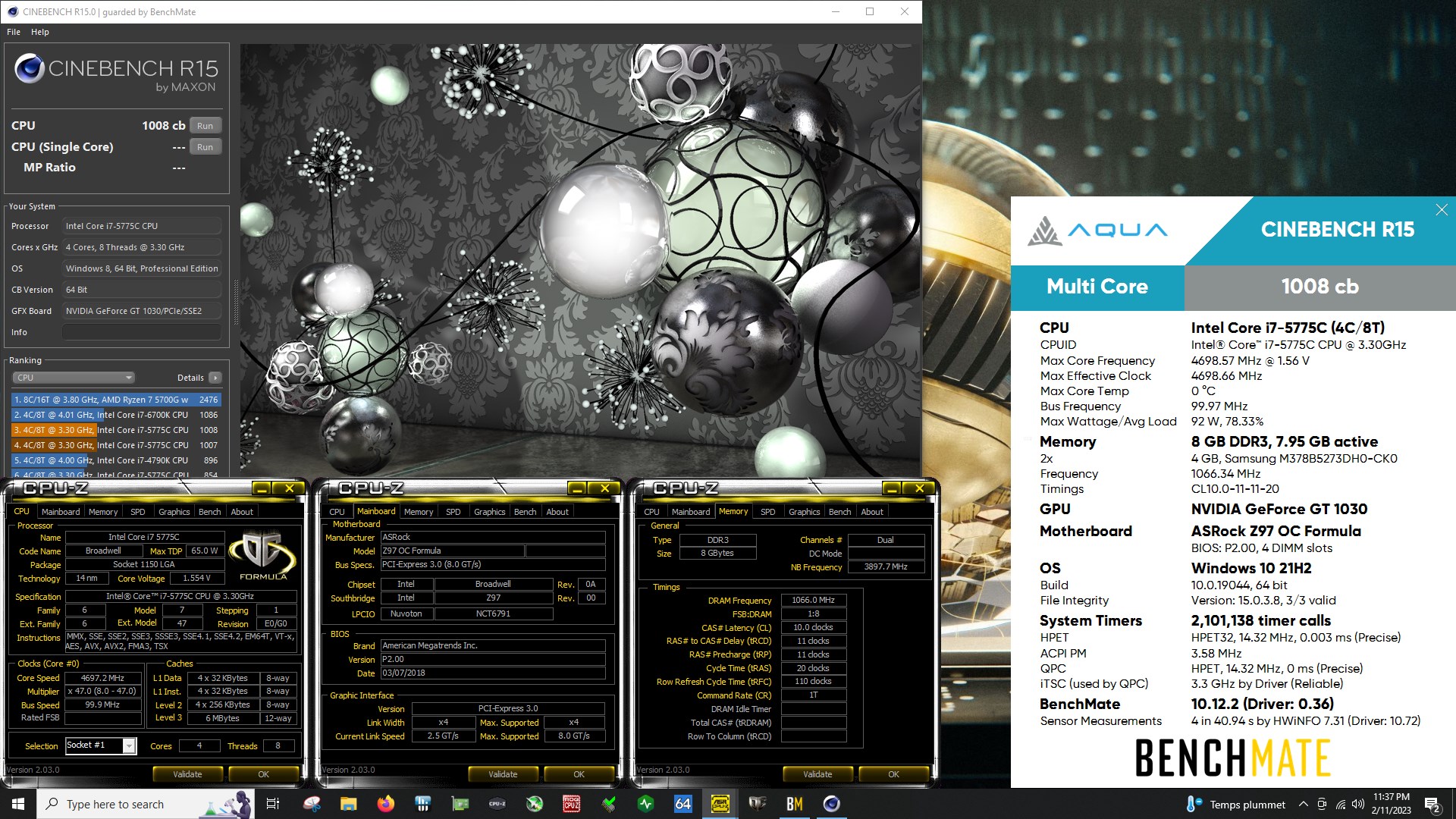This screenshot has width=1456, height=819.
Task: Open the green checkmark memory test icon
Action: [x=609, y=804]
